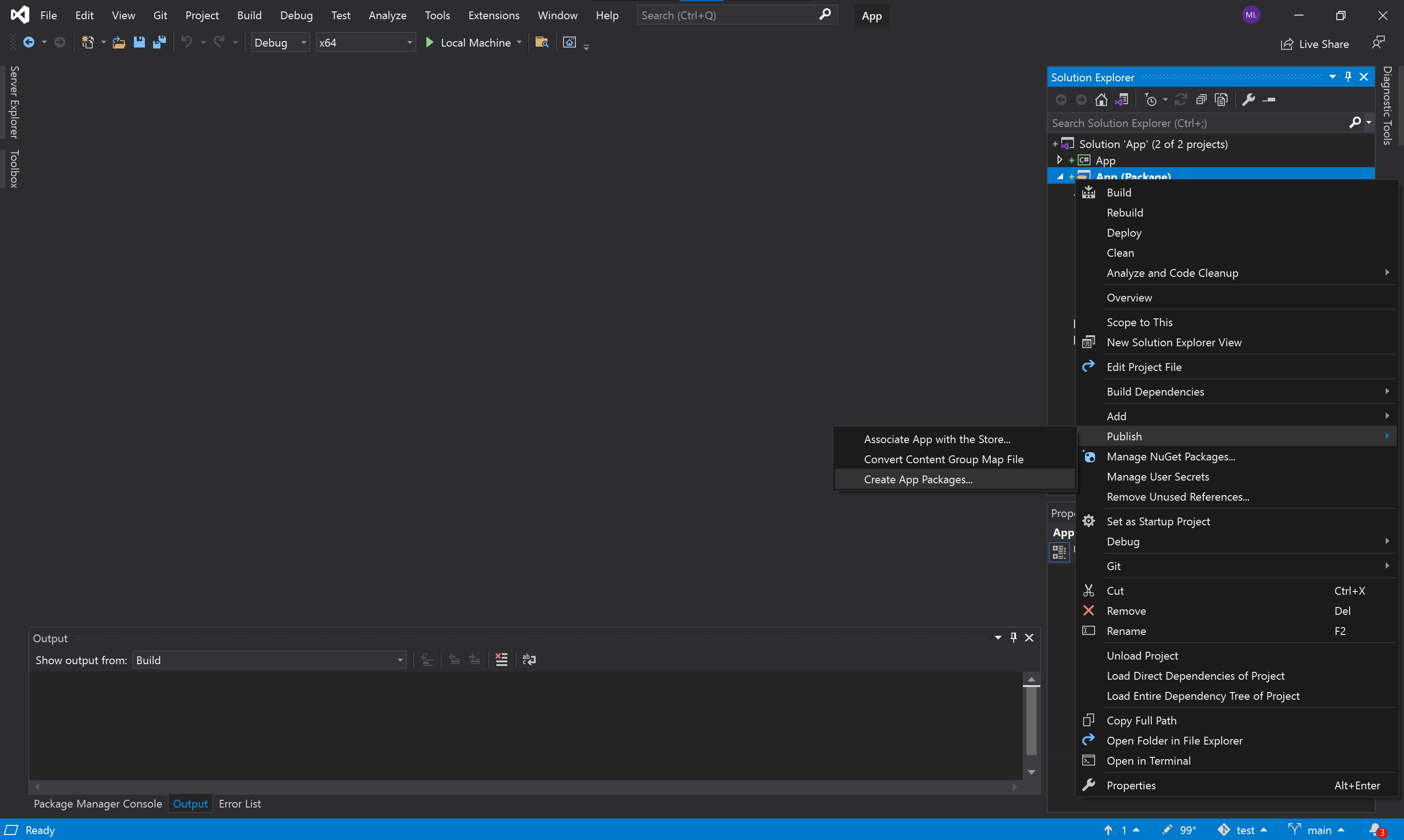1404x840 pixels.
Task: Open the Toolbox side tab
Action: pyautogui.click(x=14, y=169)
